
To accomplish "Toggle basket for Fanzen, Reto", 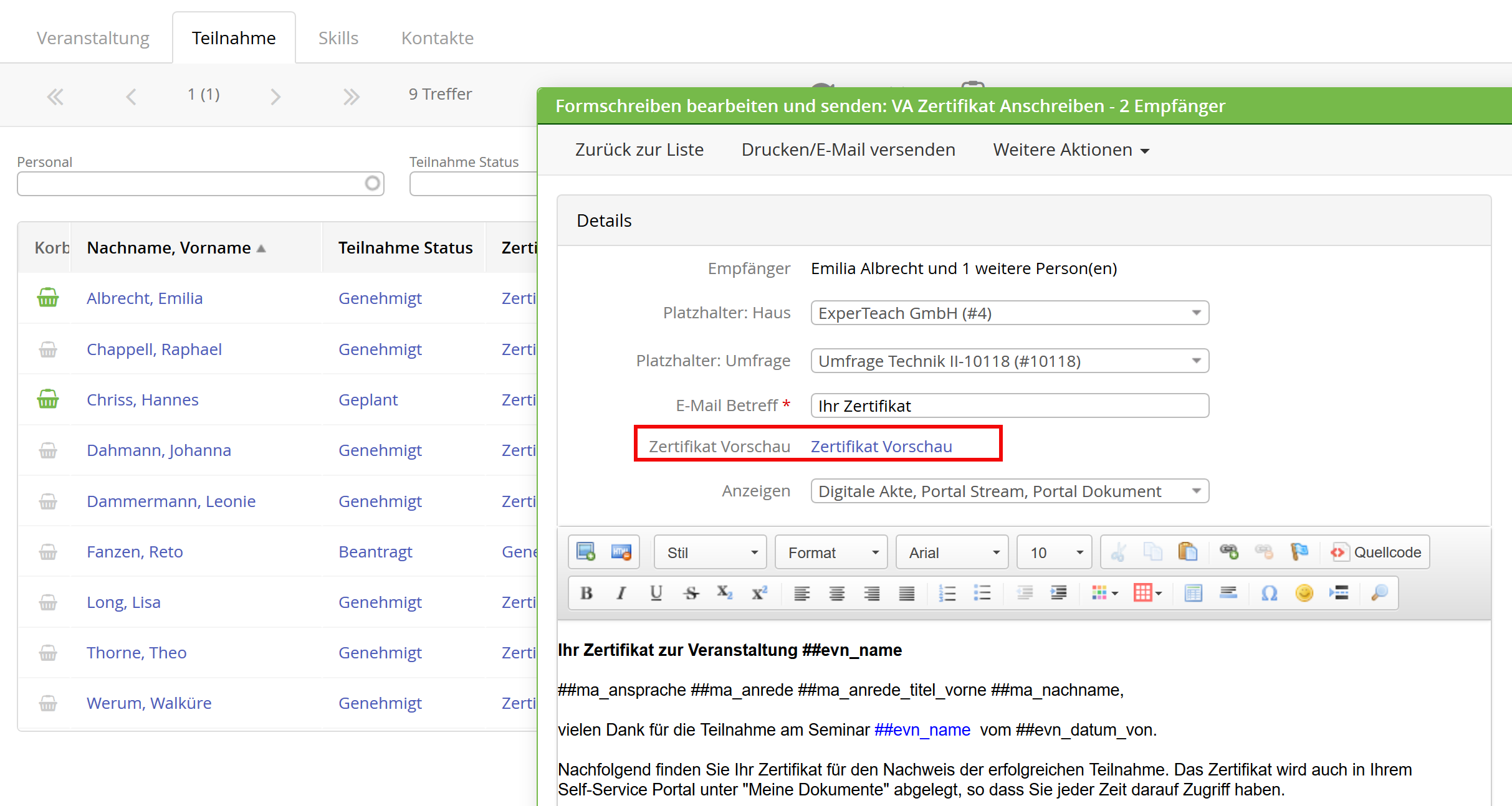I will tap(48, 551).
